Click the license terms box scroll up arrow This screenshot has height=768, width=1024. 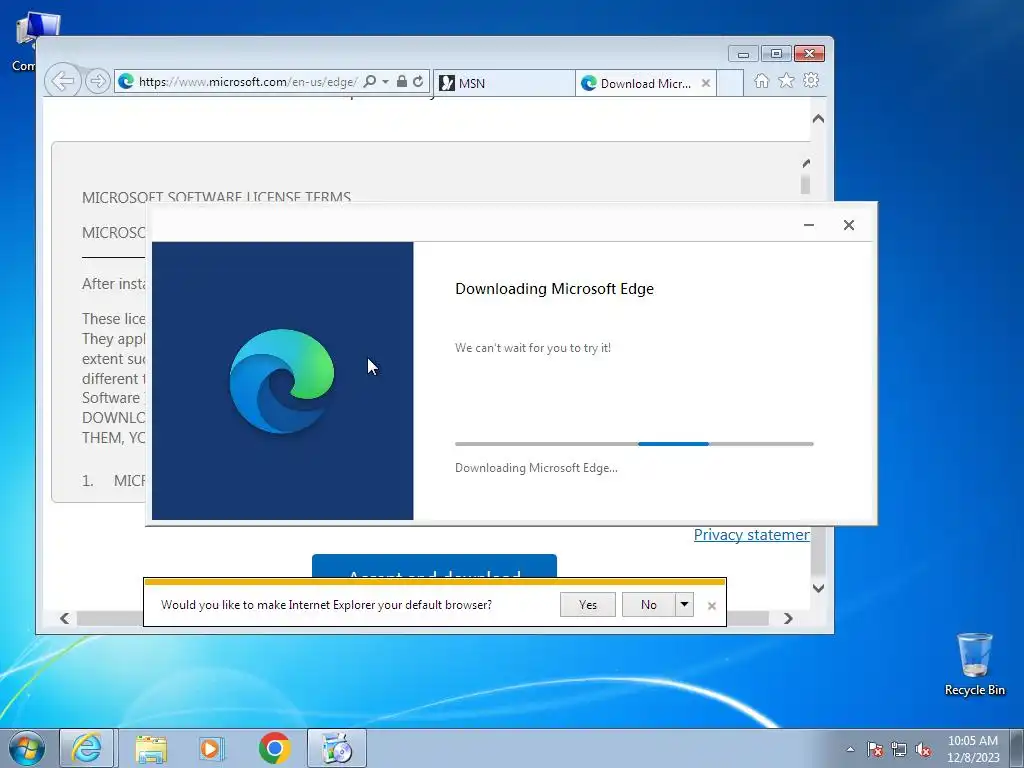pos(806,163)
